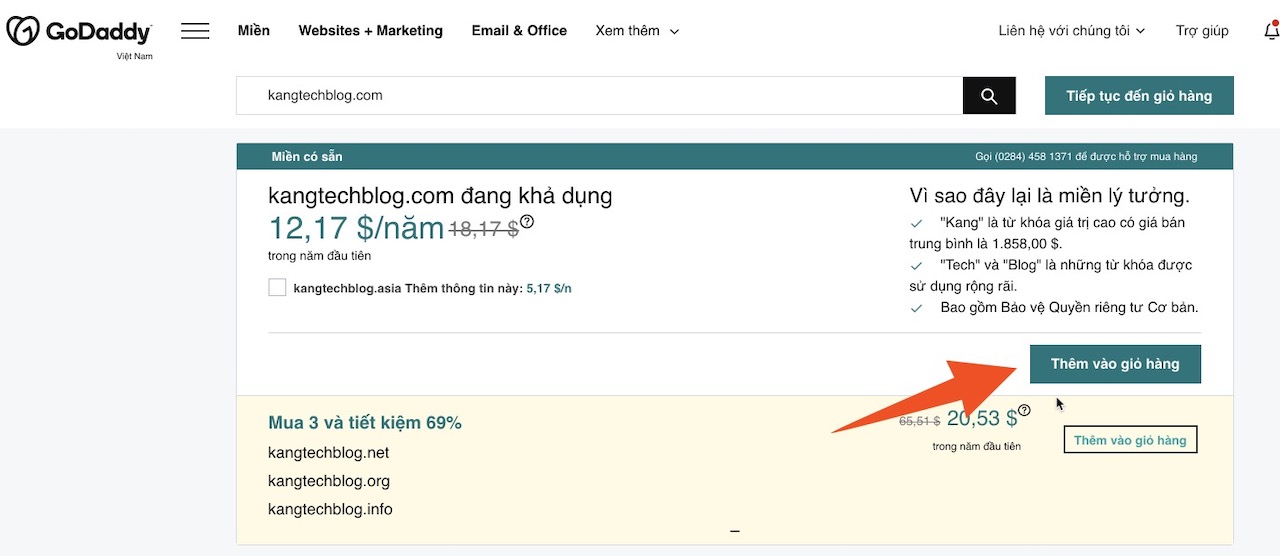Expand the Xem thêm dropdown
The image size is (1280, 556).
(637, 31)
